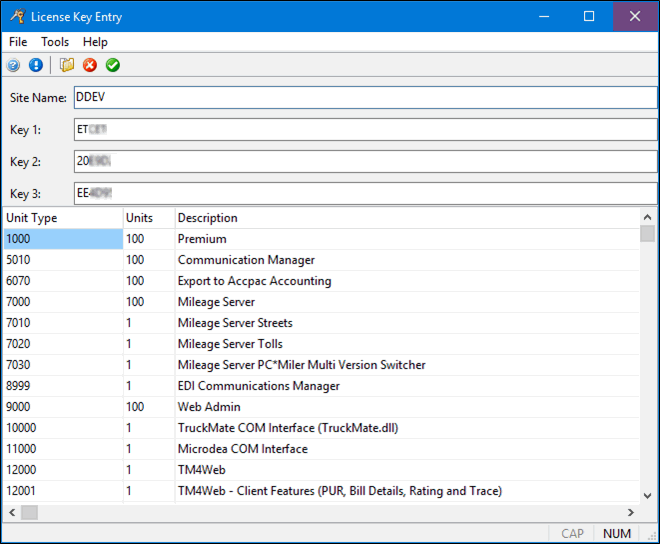Open the File menu

click(18, 42)
